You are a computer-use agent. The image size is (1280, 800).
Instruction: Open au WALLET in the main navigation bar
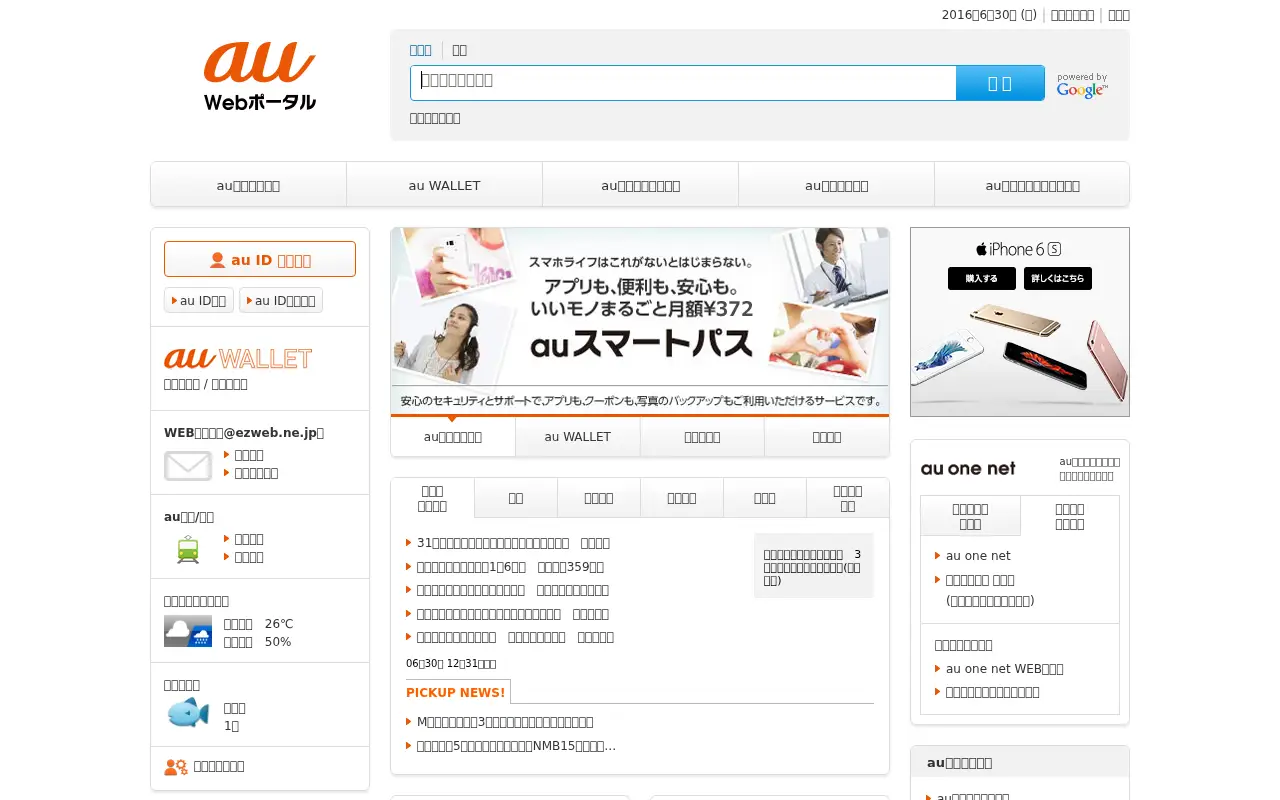444,185
